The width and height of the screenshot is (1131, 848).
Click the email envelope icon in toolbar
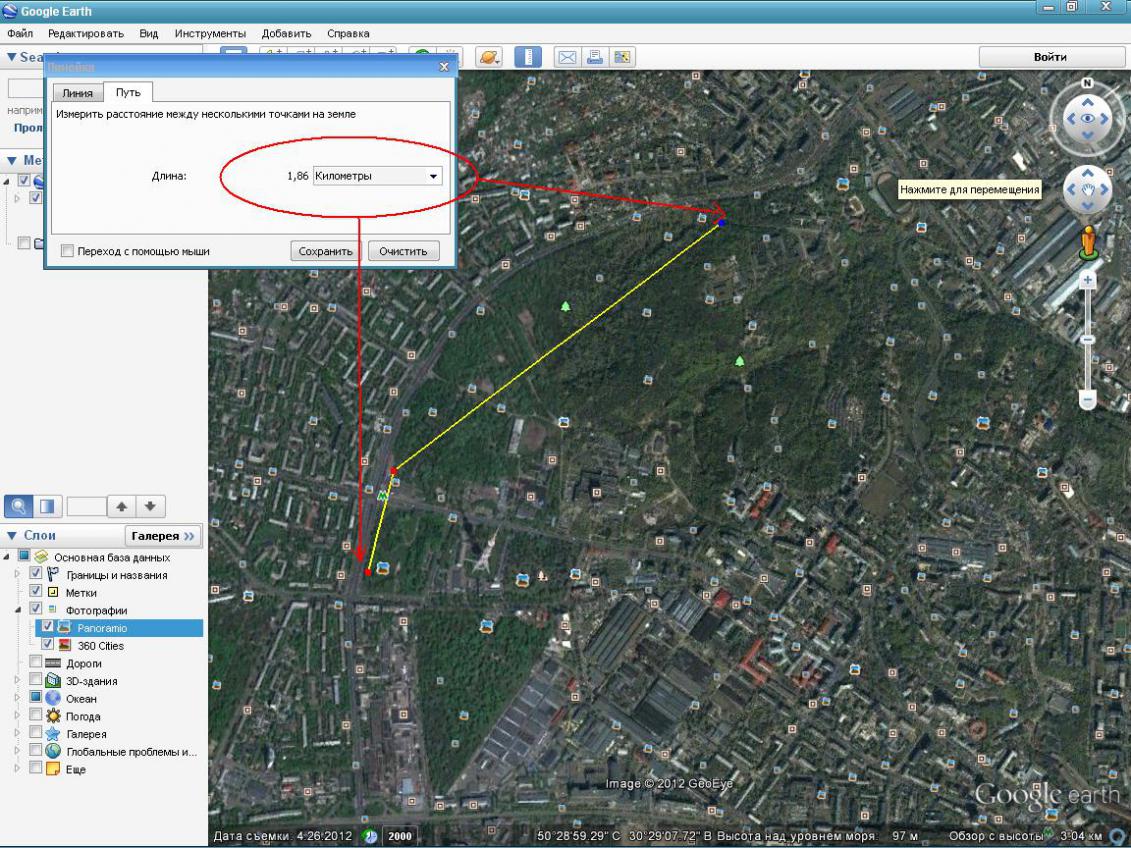(x=567, y=57)
